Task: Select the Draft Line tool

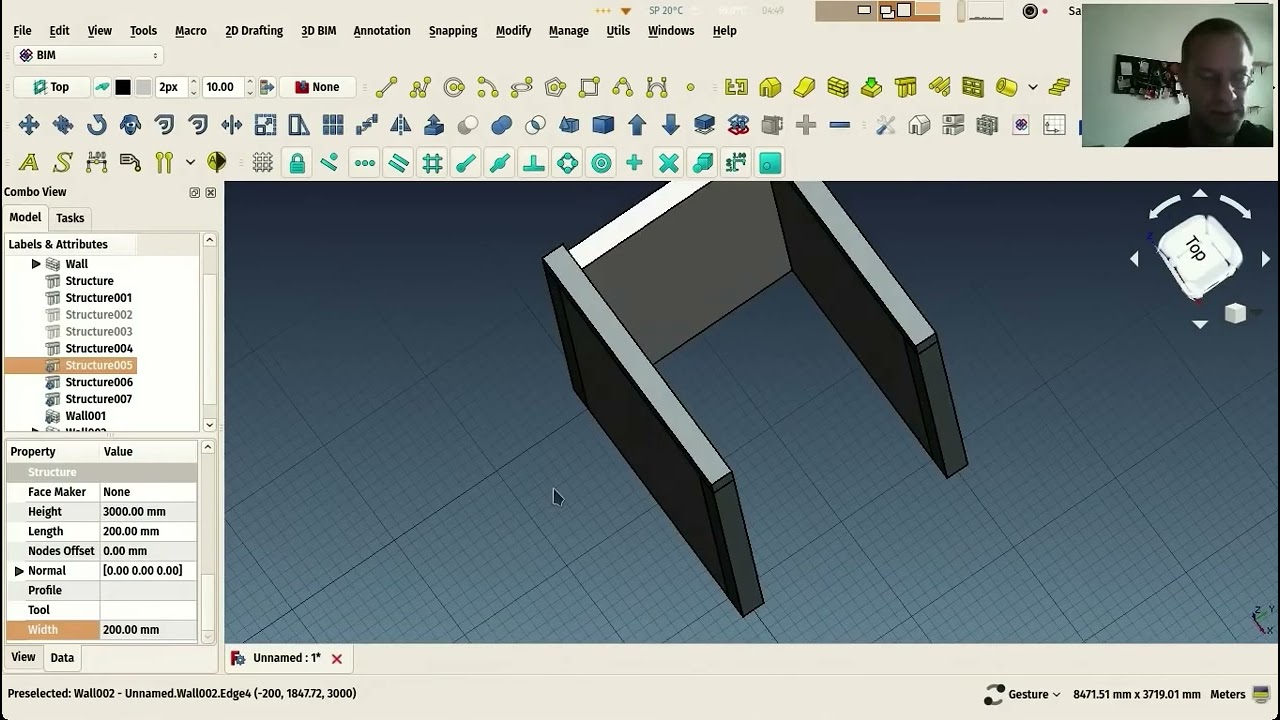Action: pyautogui.click(x=386, y=87)
